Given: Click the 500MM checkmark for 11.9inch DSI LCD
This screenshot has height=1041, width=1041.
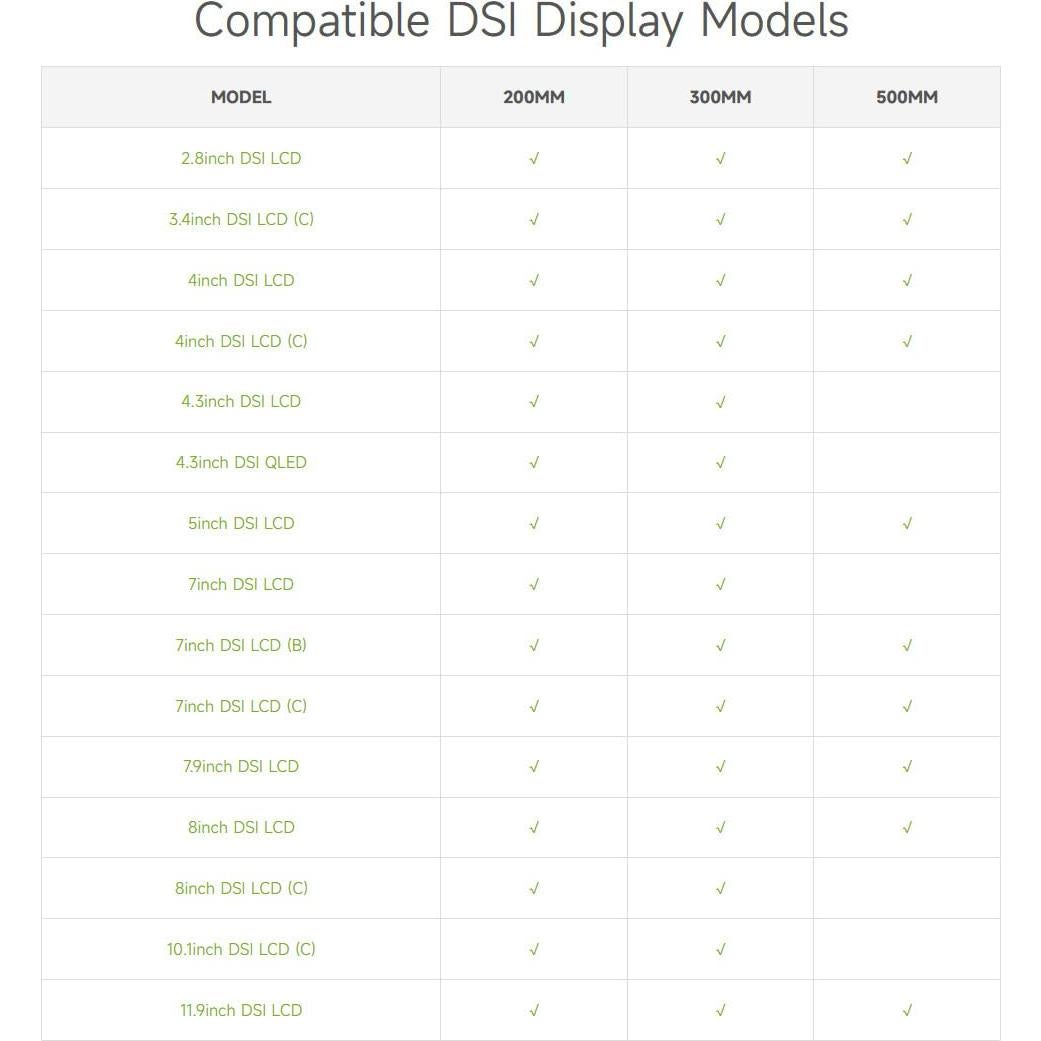Looking at the screenshot, I should [907, 1010].
